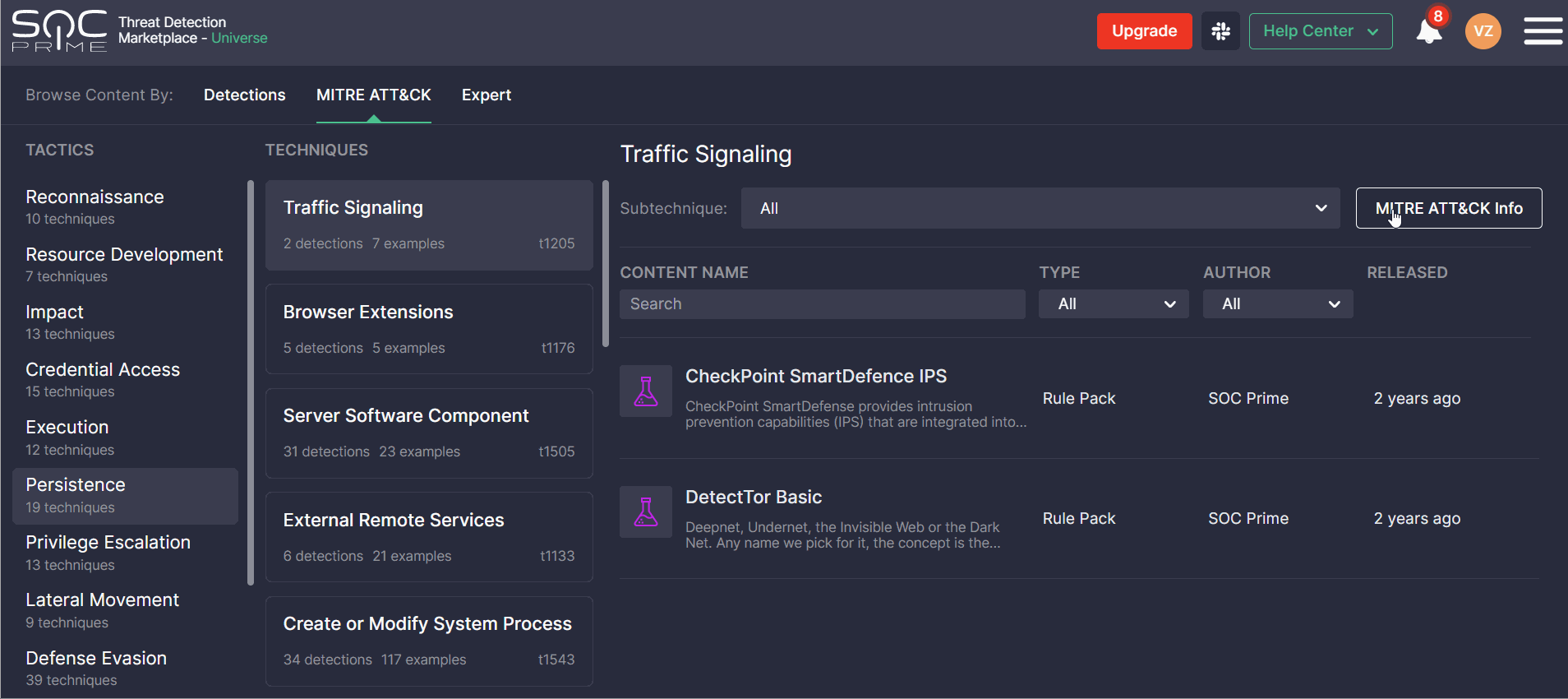The height and width of the screenshot is (699, 1568).
Task: Click the MITRE ATT&CK Info button
Action: pos(1448,208)
